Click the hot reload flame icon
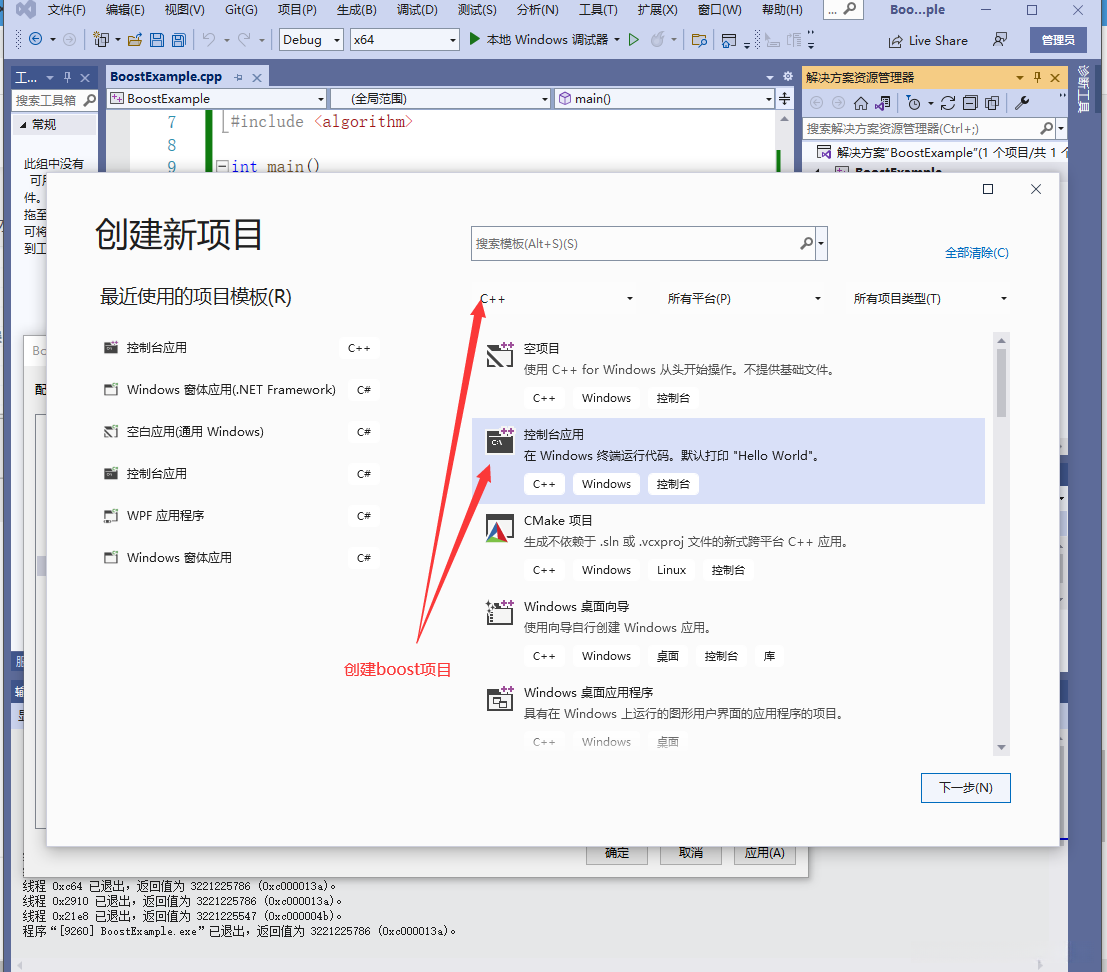This screenshot has width=1107, height=972. (657, 40)
